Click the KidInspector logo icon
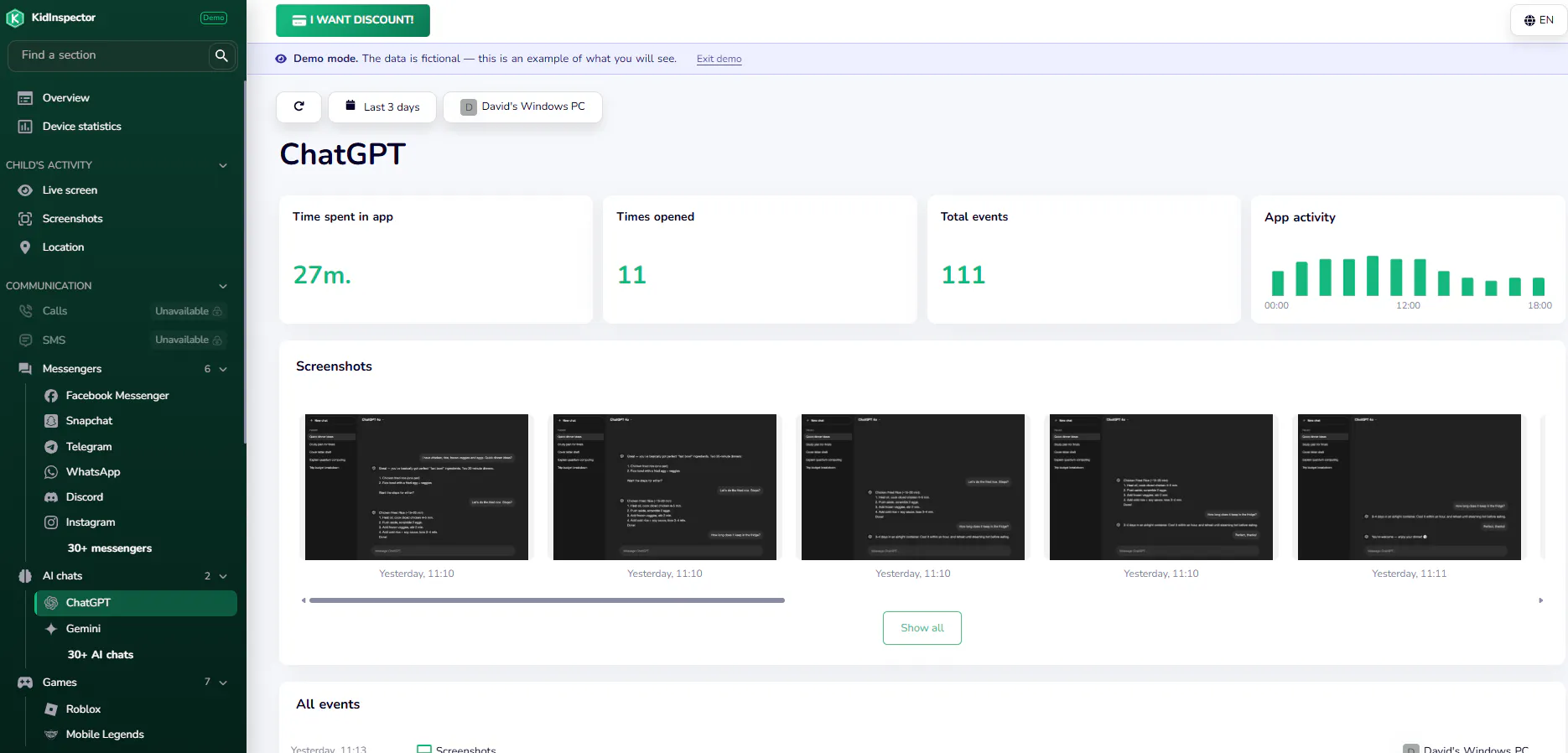This screenshot has height=753, width=1568. [x=15, y=18]
